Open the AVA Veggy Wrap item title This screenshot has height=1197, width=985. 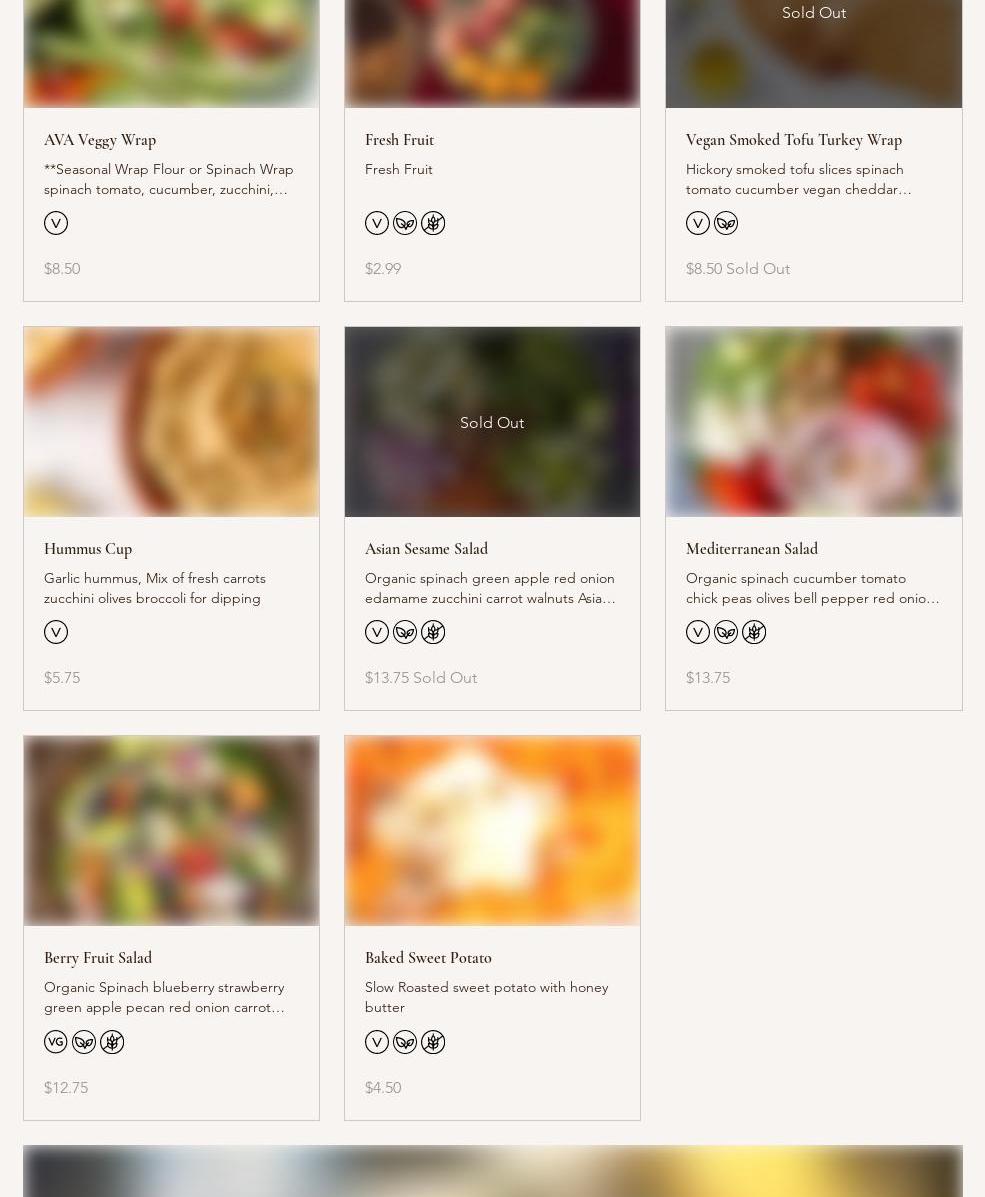[100, 140]
